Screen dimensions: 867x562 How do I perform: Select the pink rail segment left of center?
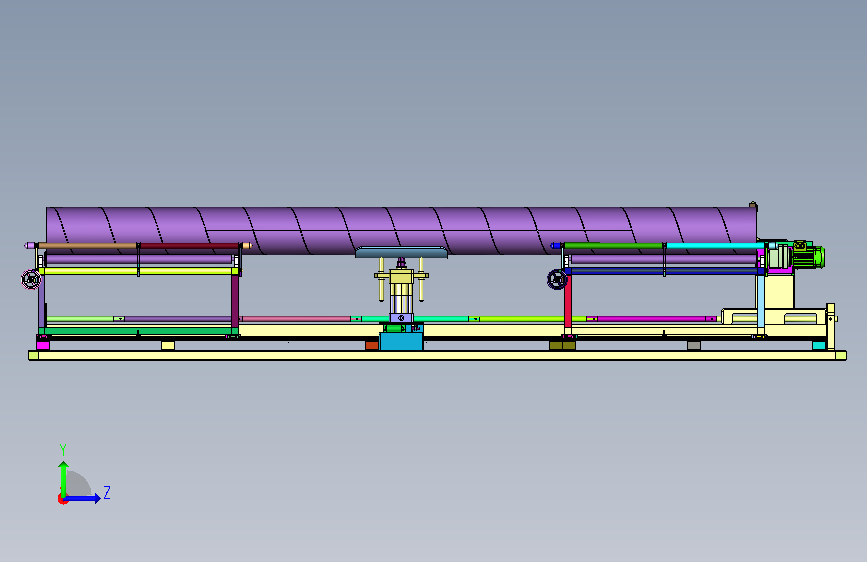(x=296, y=319)
